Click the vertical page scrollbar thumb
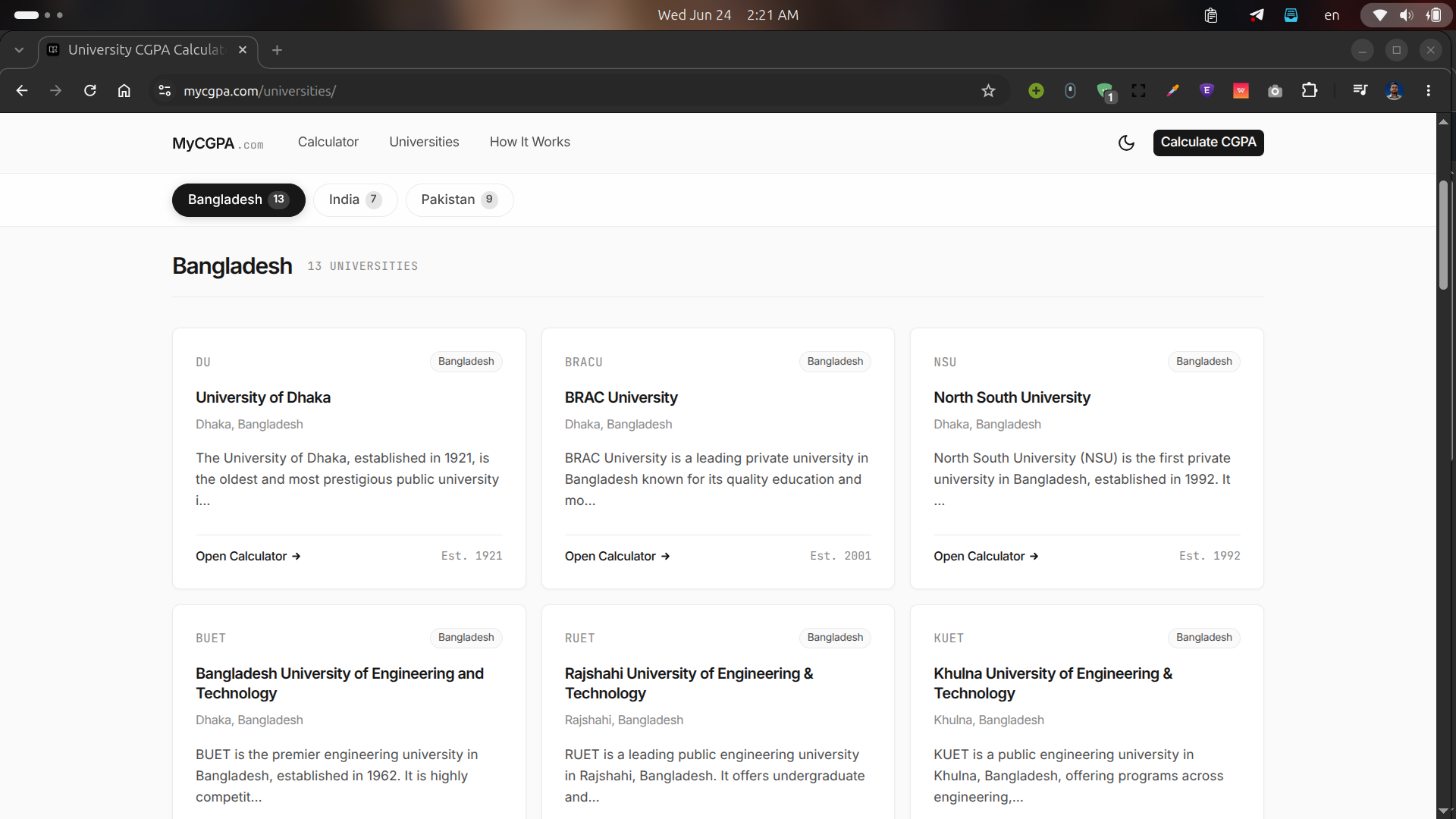The width and height of the screenshot is (1456, 819). [1444, 235]
